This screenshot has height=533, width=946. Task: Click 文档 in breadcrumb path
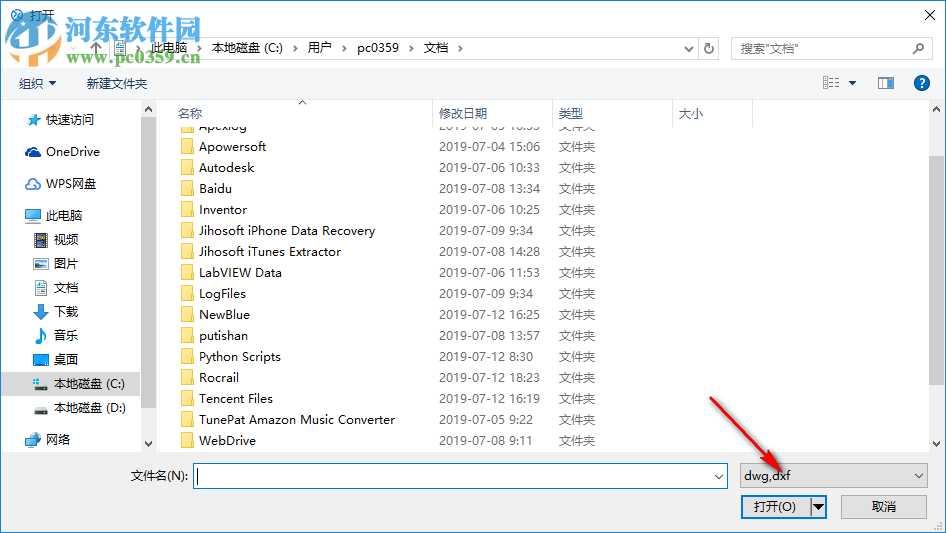436,48
